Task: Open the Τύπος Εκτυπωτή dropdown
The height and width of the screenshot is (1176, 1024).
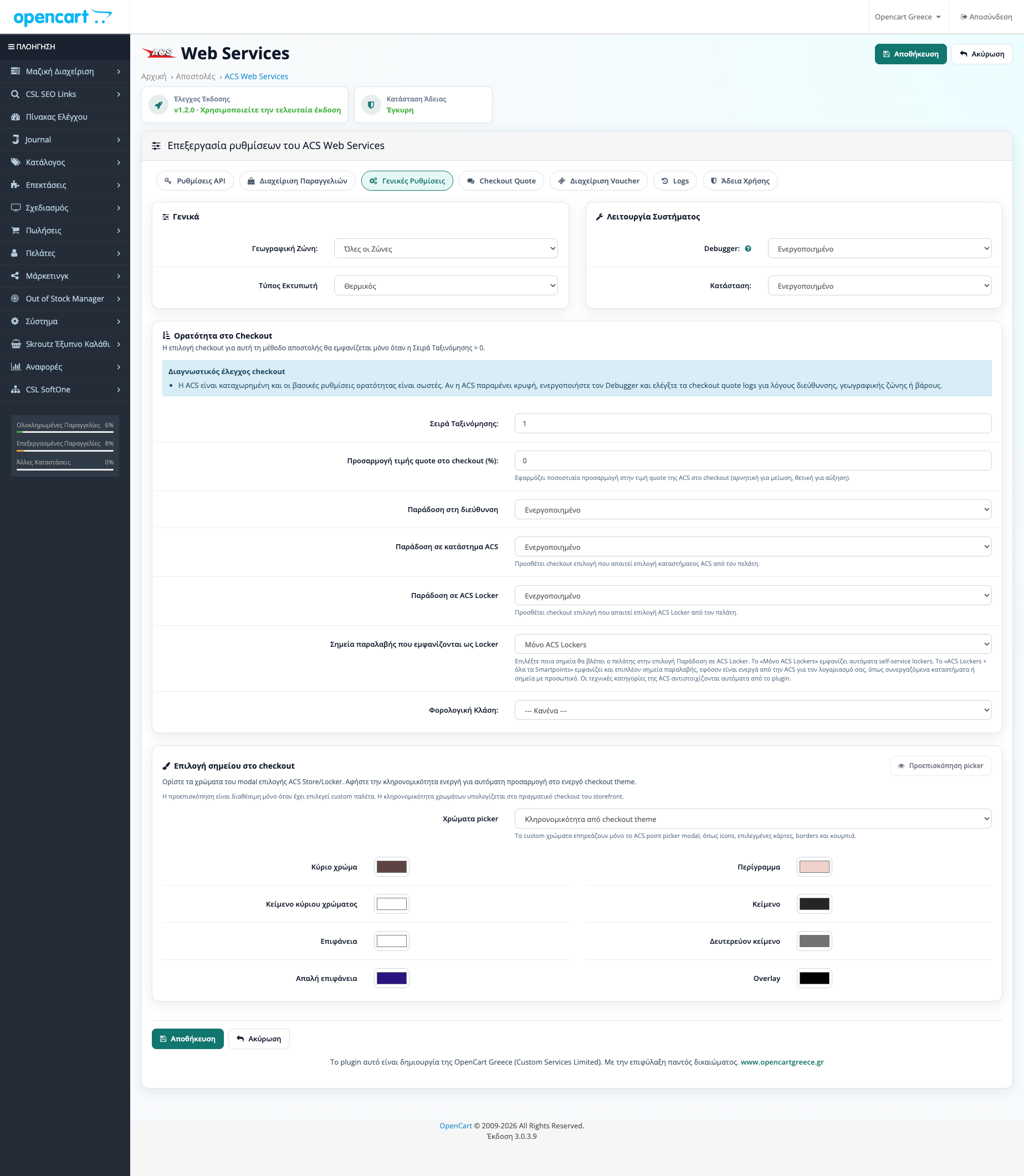Action: [446, 286]
